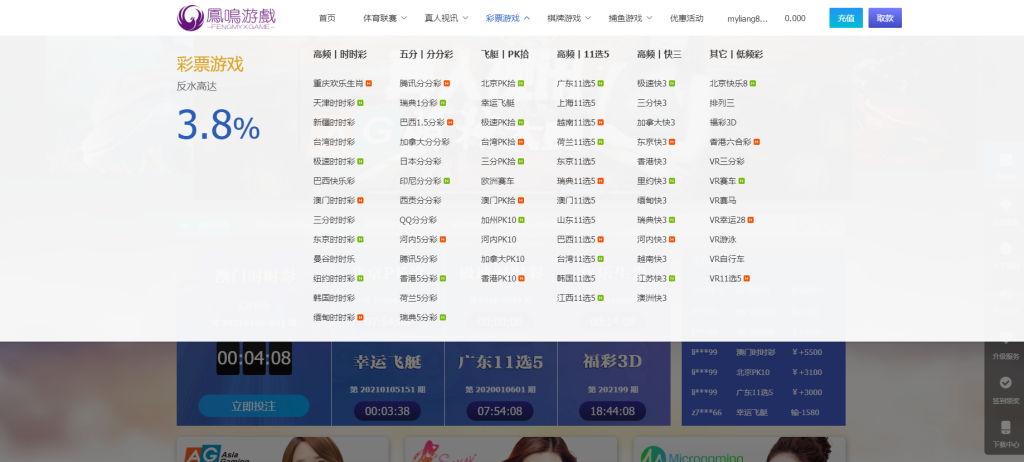Collapse the 彩票游戏 dropdown menu
The width and height of the screenshot is (1024, 462).
507,18
